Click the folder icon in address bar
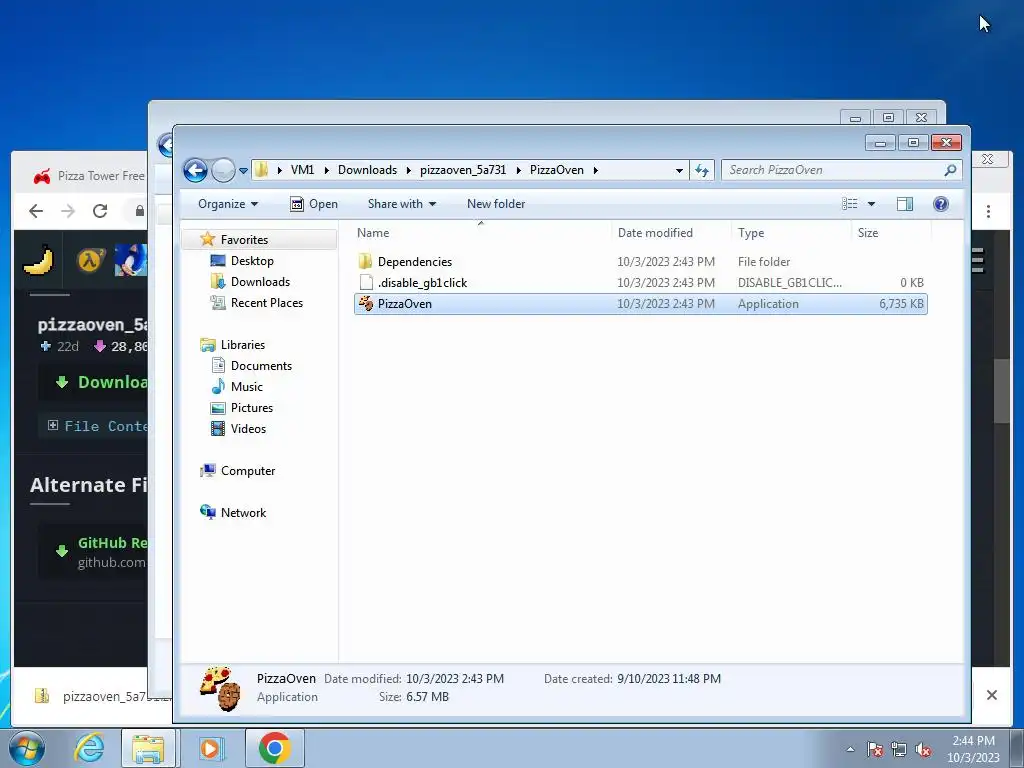 coord(261,170)
